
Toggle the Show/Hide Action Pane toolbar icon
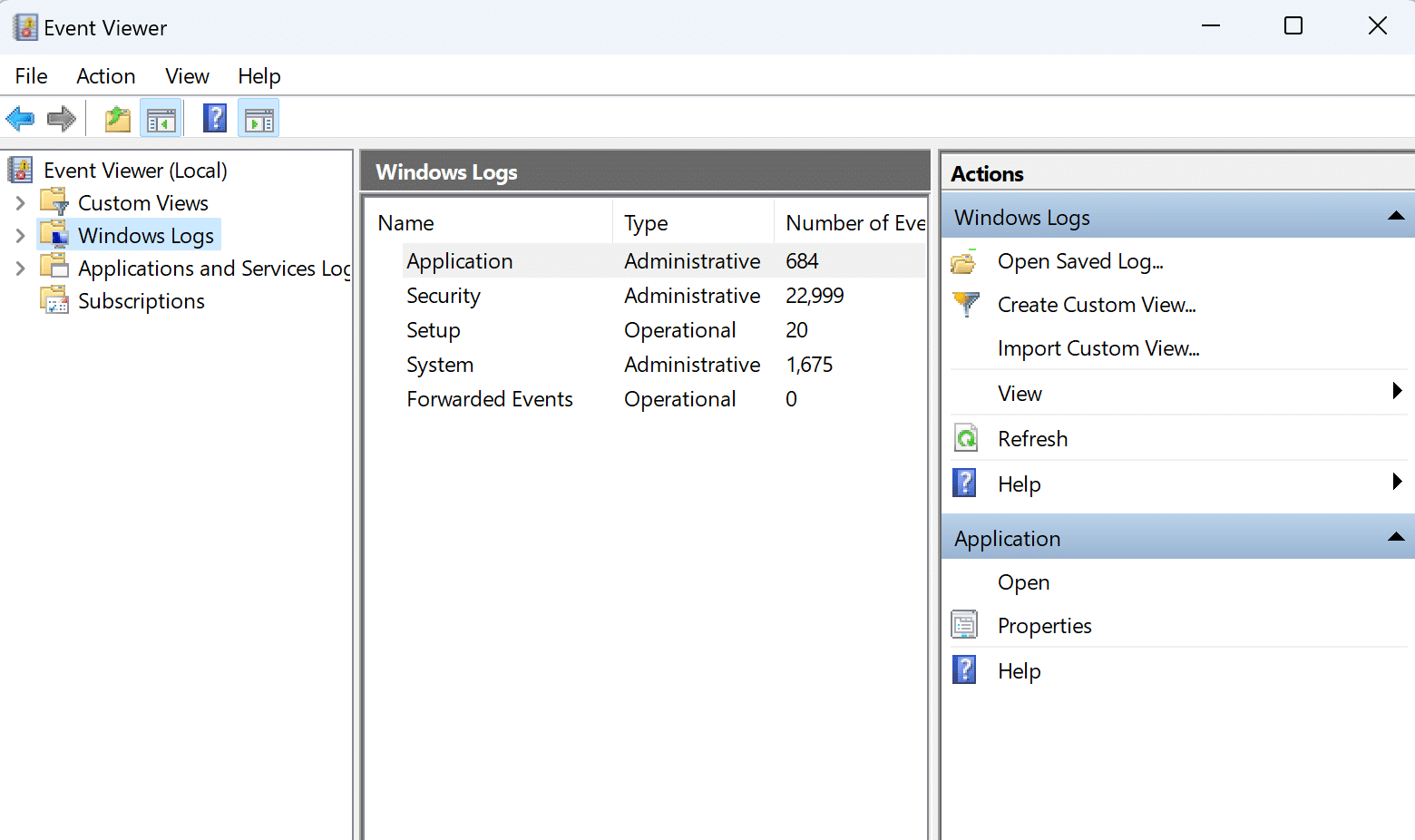(x=259, y=120)
